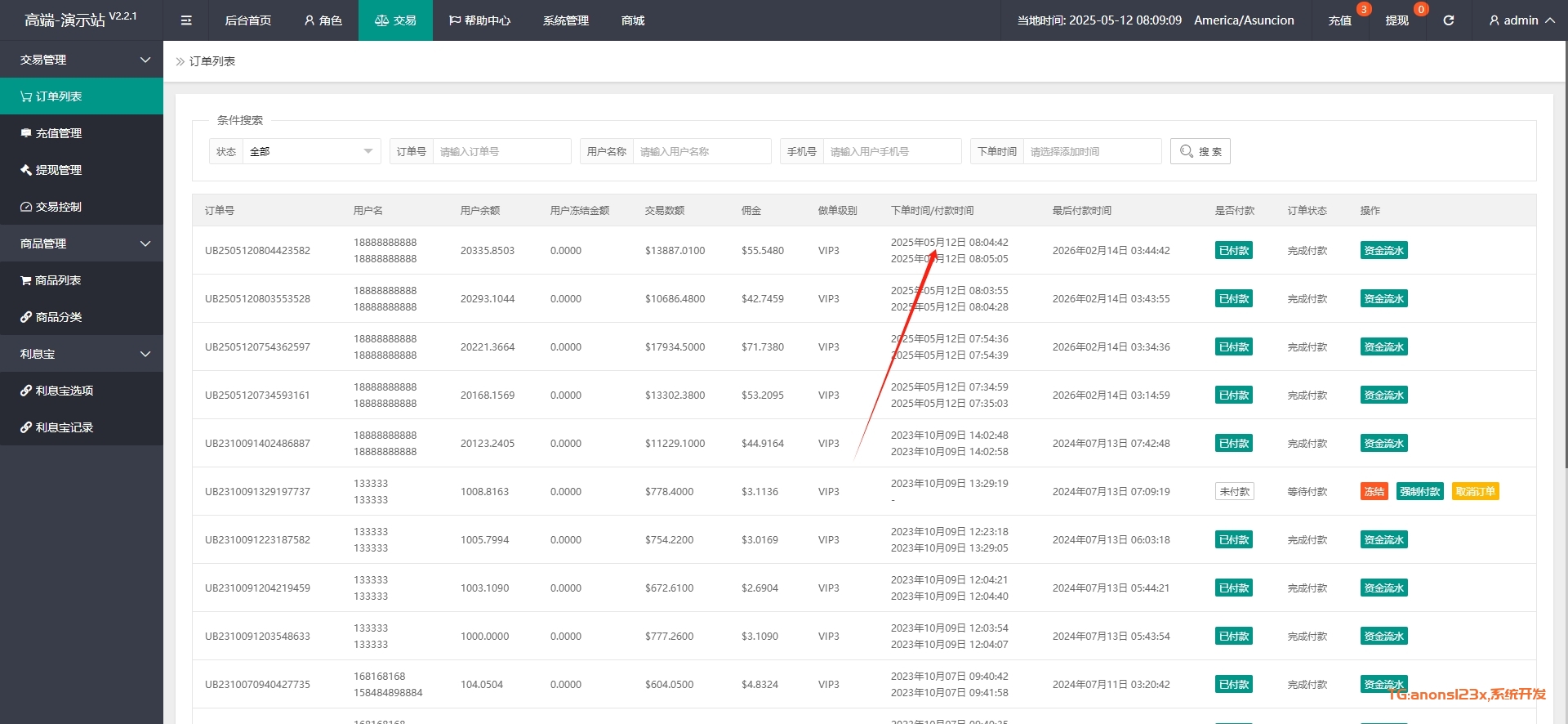Open 利息宝记录 in the sidebar
Viewport: 1568px width, 724px height.
(82, 427)
